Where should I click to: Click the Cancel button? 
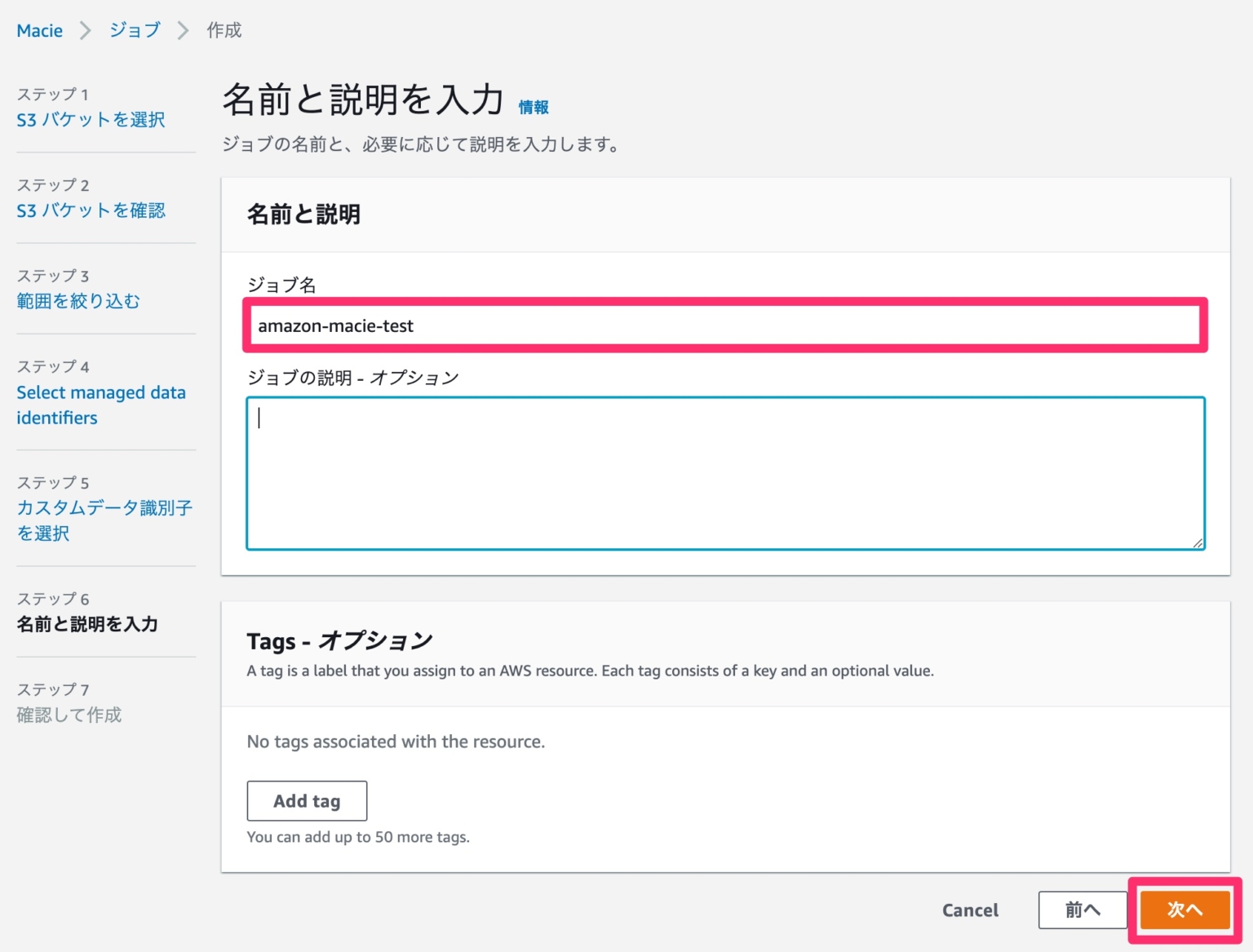tap(970, 910)
